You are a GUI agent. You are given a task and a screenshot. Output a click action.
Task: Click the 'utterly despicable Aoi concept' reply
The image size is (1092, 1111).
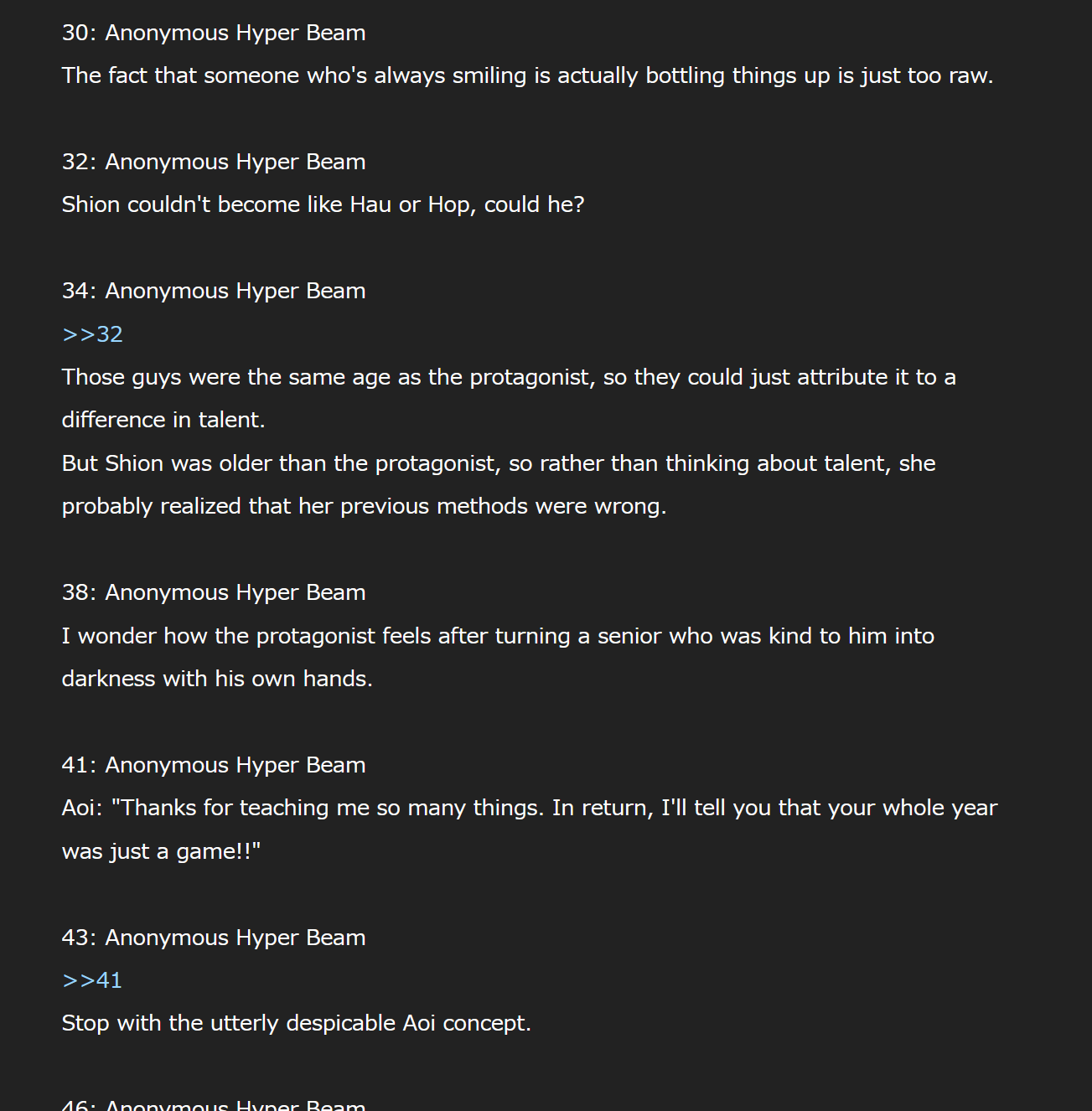click(x=297, y=1023)
